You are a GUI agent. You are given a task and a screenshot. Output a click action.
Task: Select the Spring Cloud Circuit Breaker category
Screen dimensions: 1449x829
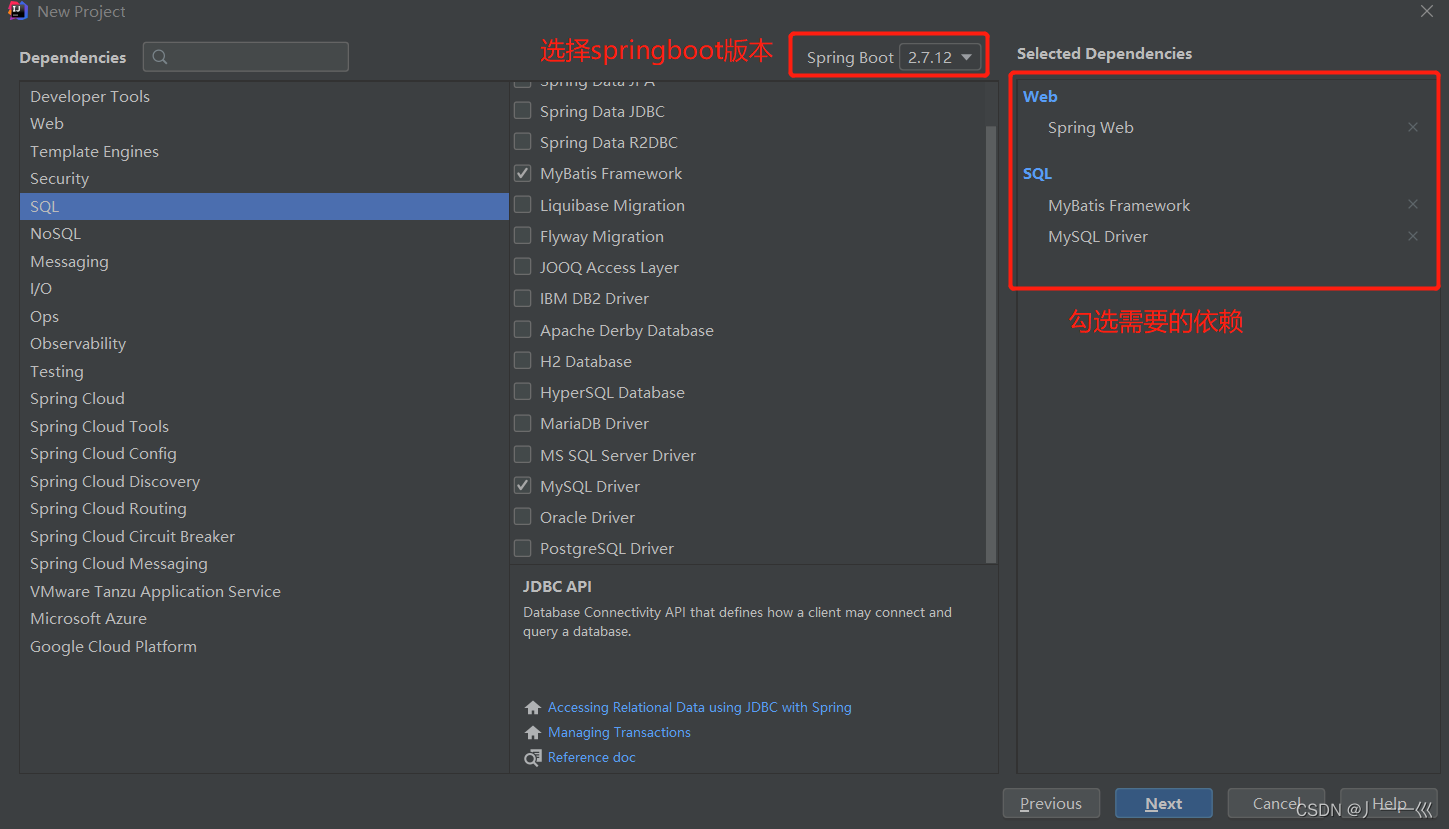tap(264, 536)
